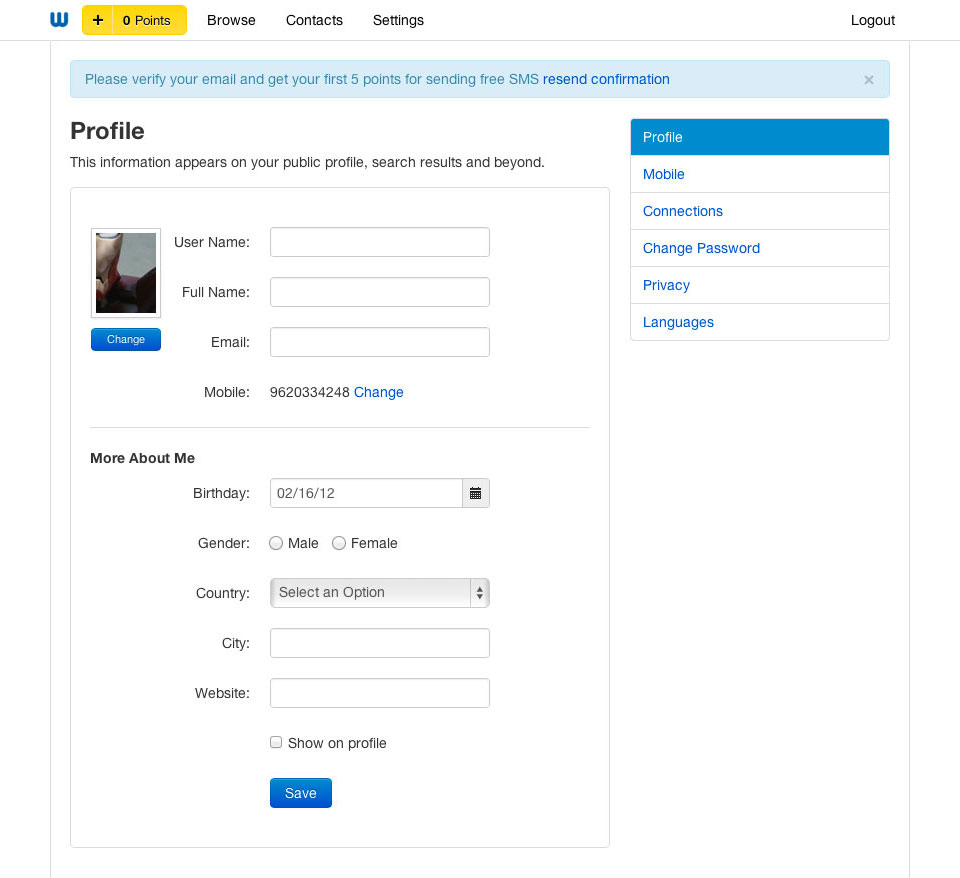Click the Change link beside mobile number
Viewport: 960px width, 878px height.
click(379, 392)
